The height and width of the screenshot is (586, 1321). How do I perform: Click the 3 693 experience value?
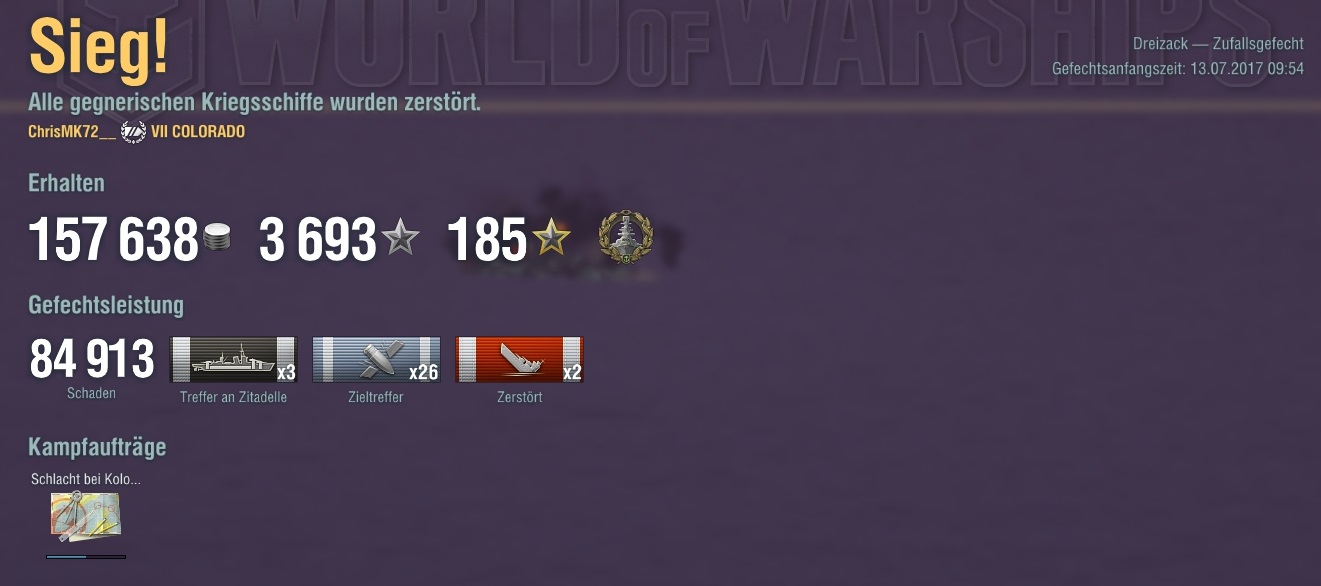tap(317, 241)
